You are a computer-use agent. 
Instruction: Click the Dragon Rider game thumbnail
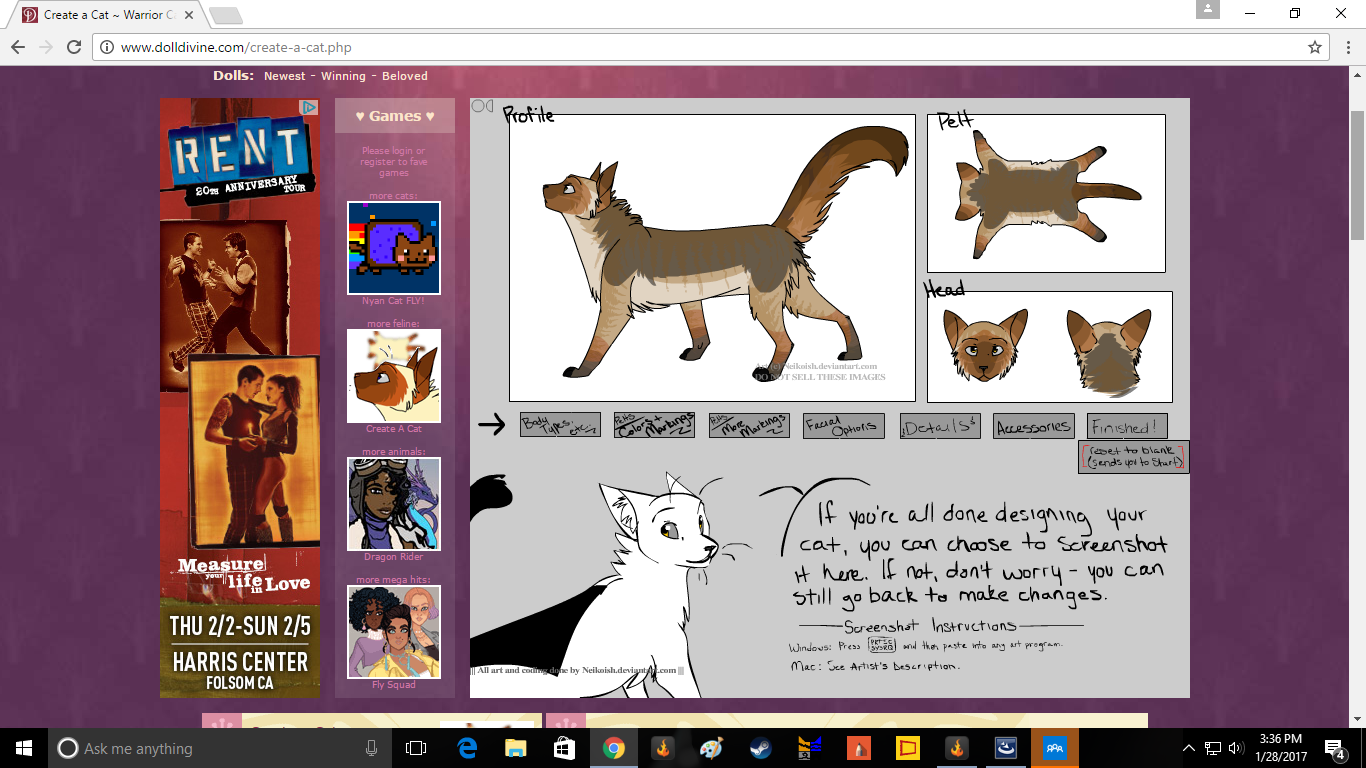coord(394,504)
